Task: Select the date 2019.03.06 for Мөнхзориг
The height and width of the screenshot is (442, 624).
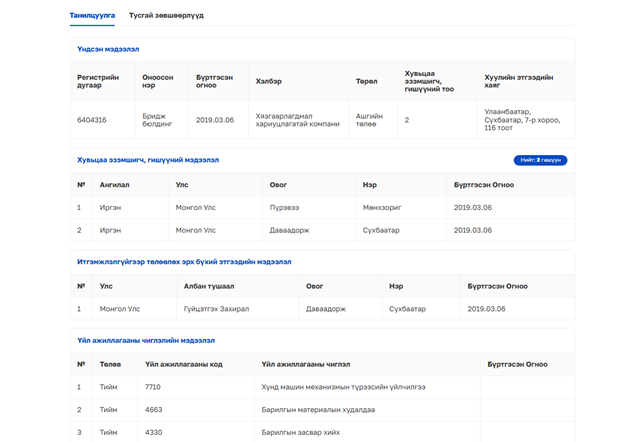Action: point(473,208)
